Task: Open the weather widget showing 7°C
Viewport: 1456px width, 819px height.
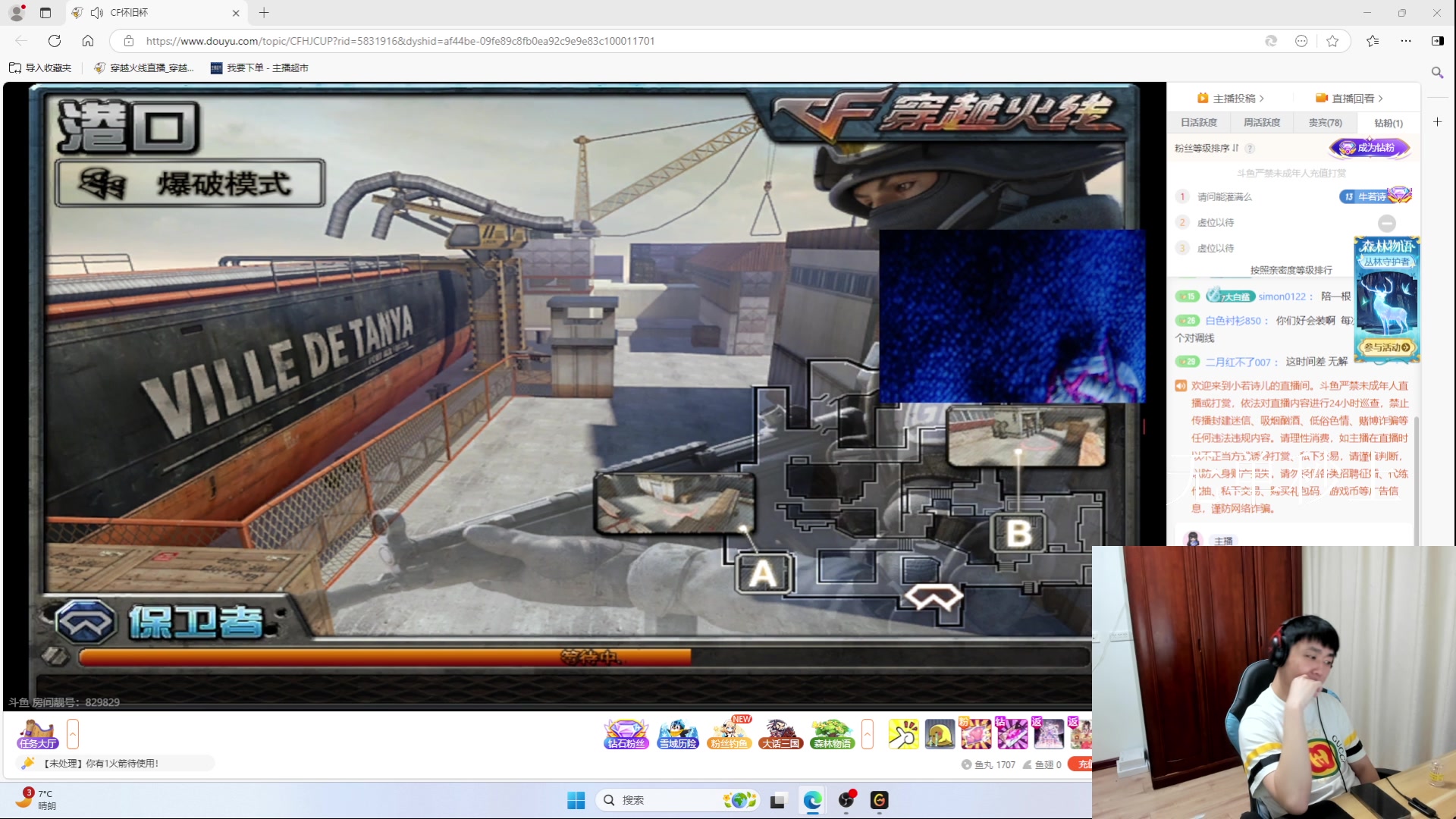Action: (x=36, y=799)
